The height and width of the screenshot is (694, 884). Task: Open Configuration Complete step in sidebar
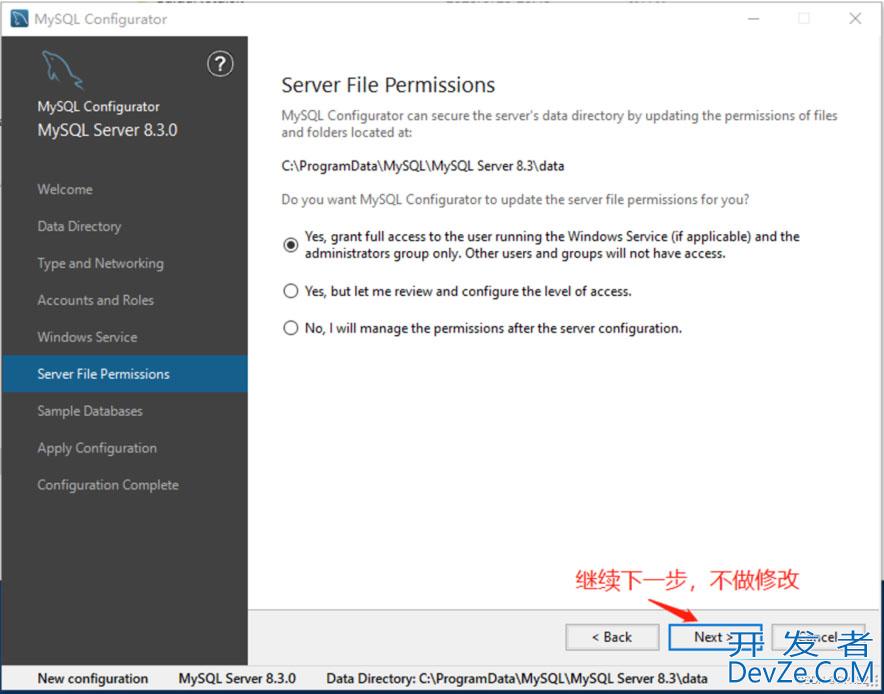tap(108, 485)
